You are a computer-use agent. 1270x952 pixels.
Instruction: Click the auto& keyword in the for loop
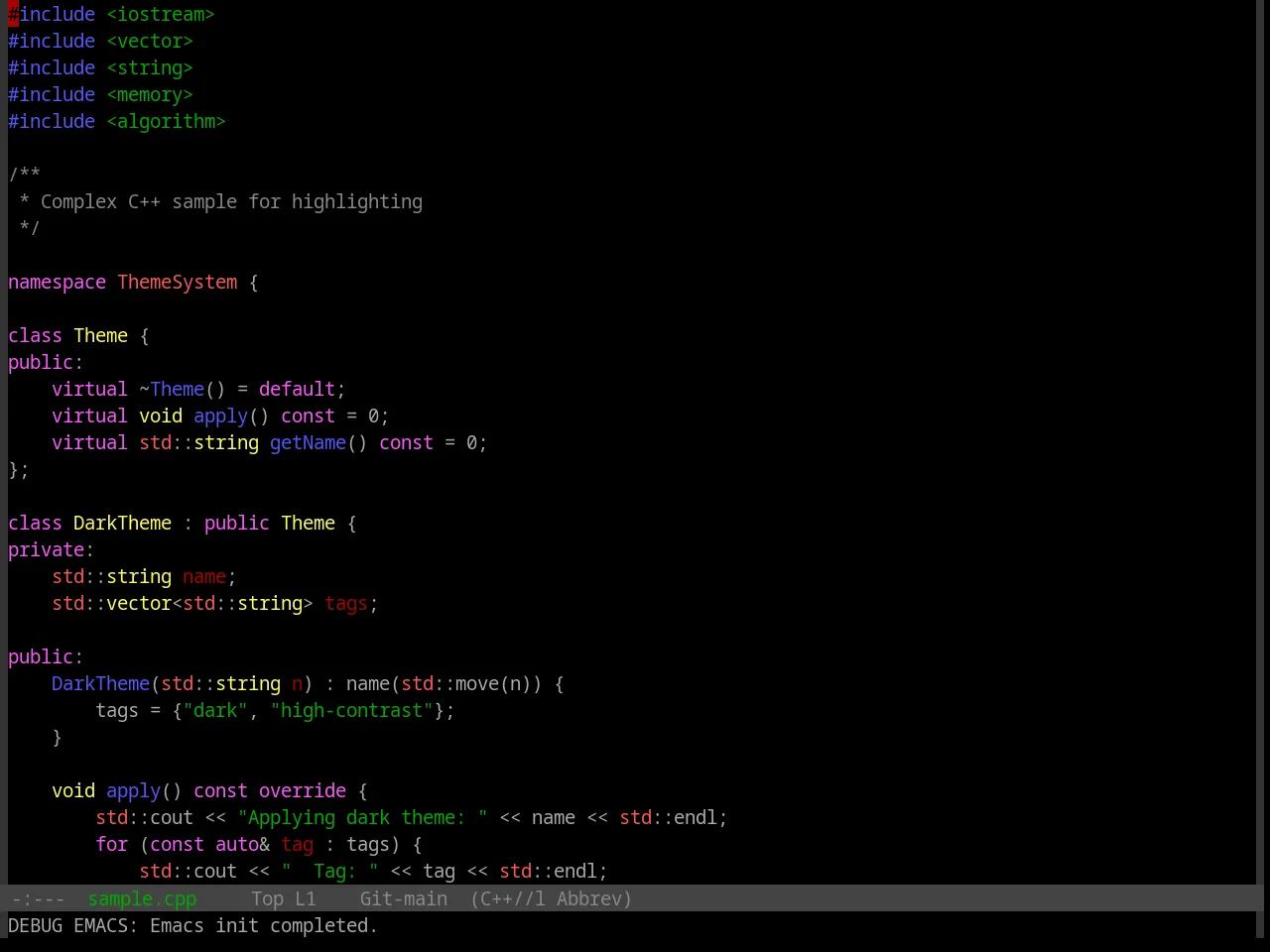(243, 844)
